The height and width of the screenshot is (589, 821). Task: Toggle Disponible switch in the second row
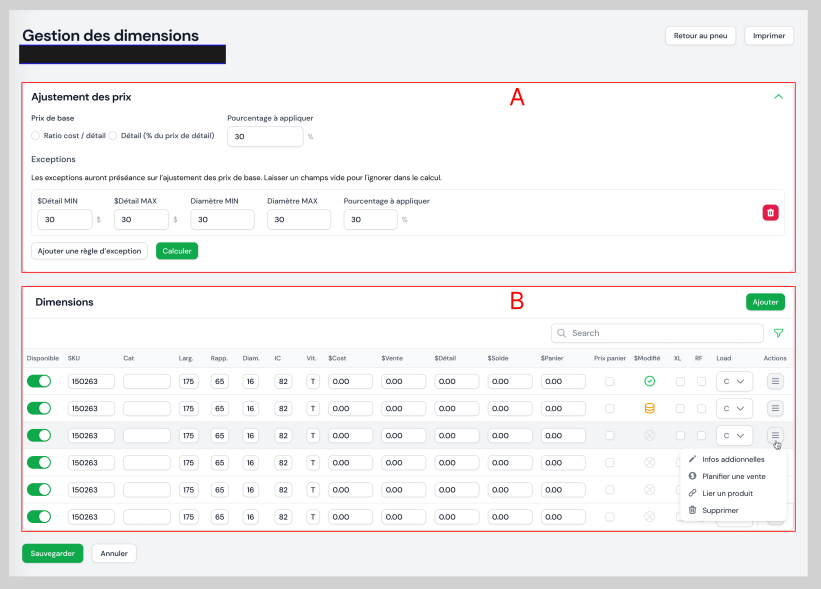click(x=39, y=408)
